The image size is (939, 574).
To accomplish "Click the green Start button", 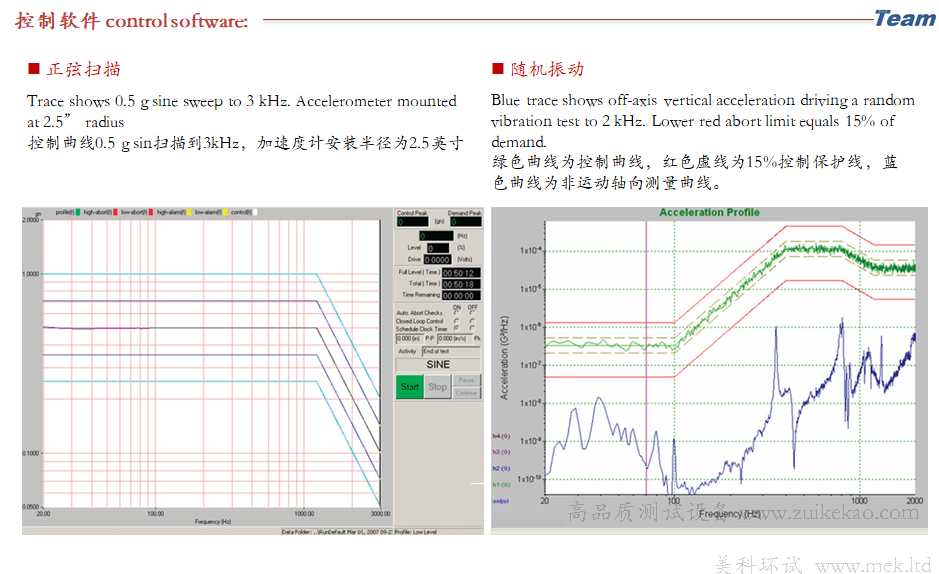I will pyautogui.click(x=410, y=387).
